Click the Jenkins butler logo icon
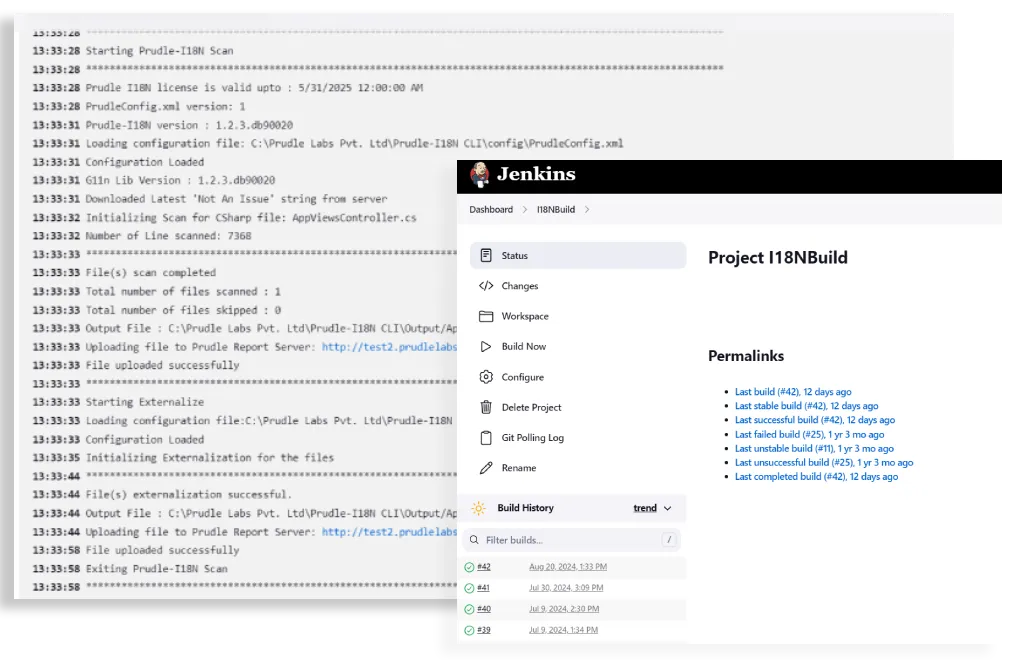This screenshot has height=660, width=1024. (x=480, y=175)
